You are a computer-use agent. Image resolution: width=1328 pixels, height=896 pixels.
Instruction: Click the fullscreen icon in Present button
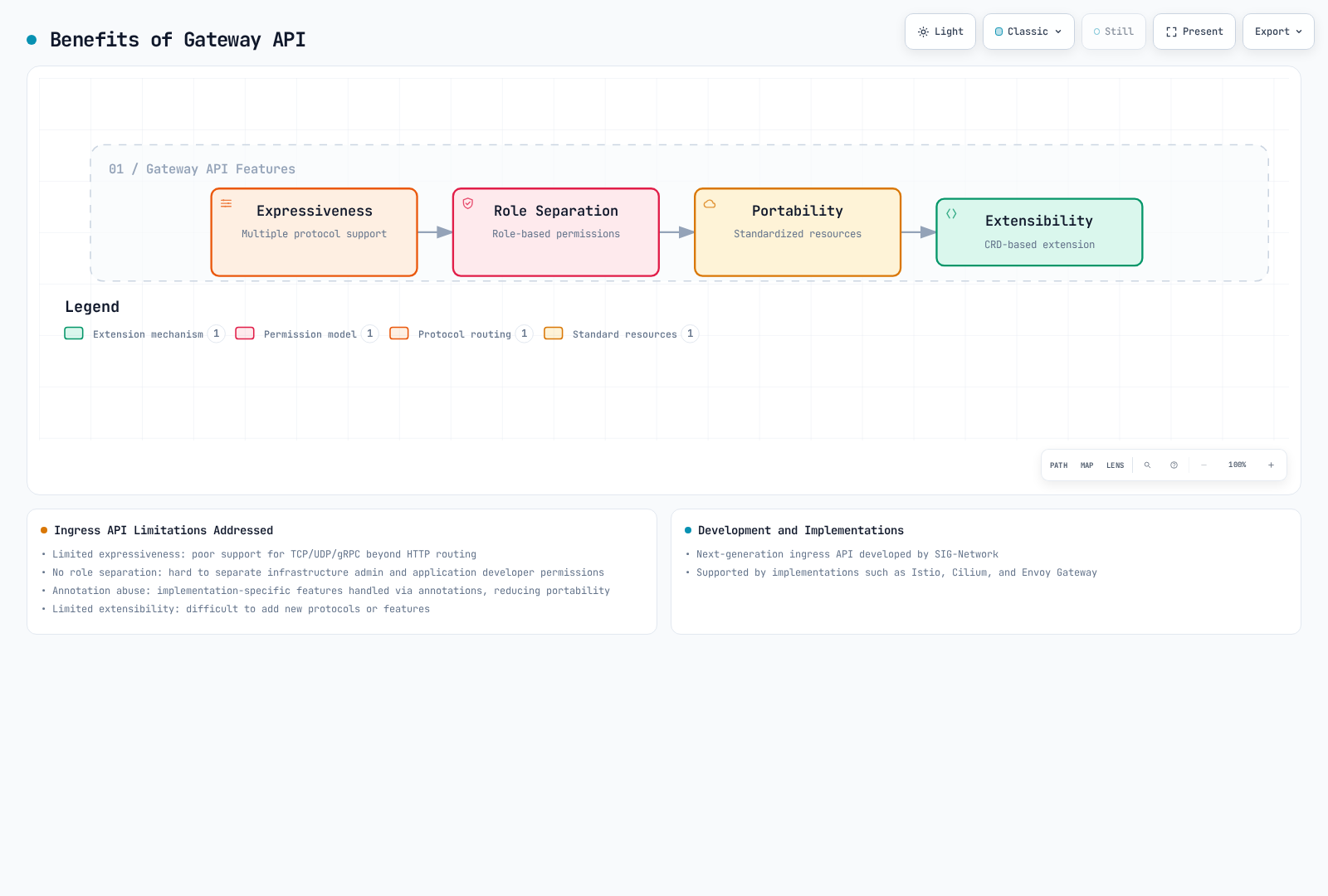pos(1171,32)
